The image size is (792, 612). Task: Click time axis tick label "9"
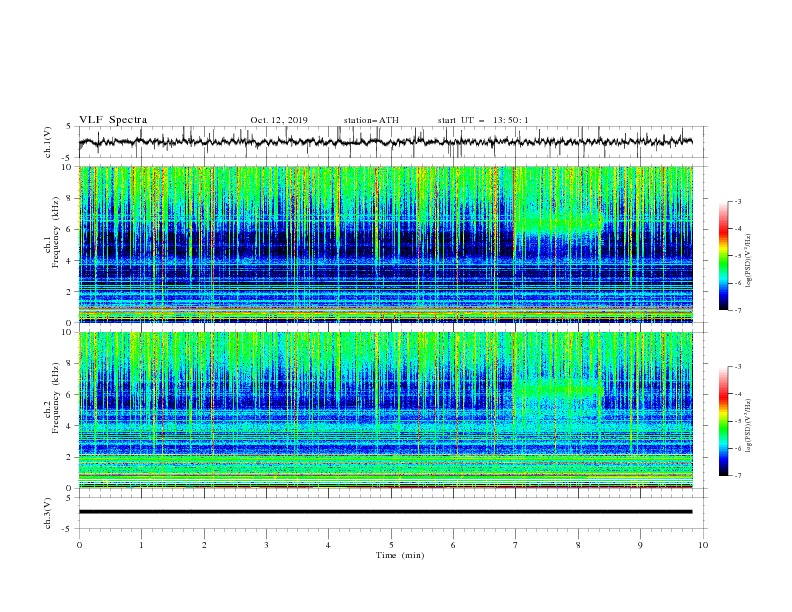640,545
